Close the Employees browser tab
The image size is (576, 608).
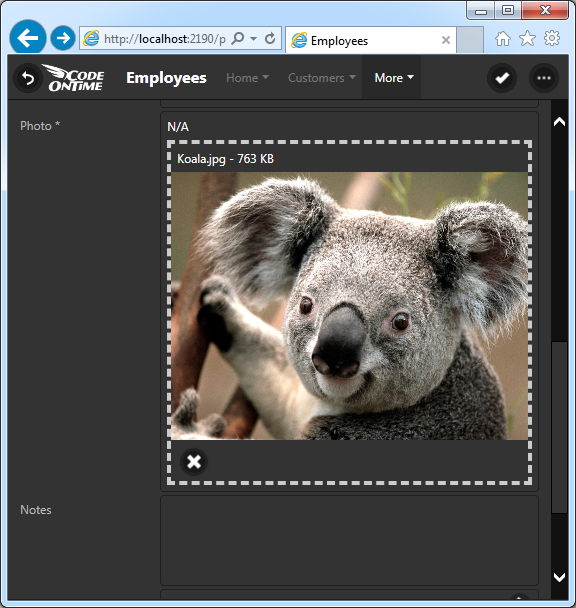click(x=446, y=40)
